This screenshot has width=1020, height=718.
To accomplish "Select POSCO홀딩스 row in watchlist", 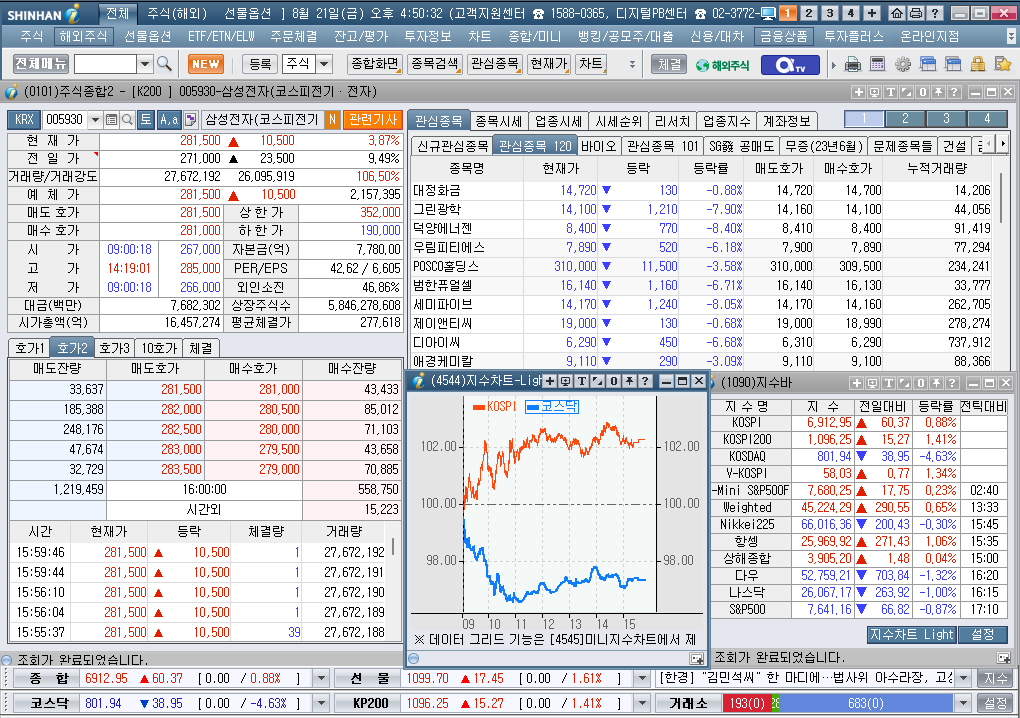I will (x=701, y=267).
